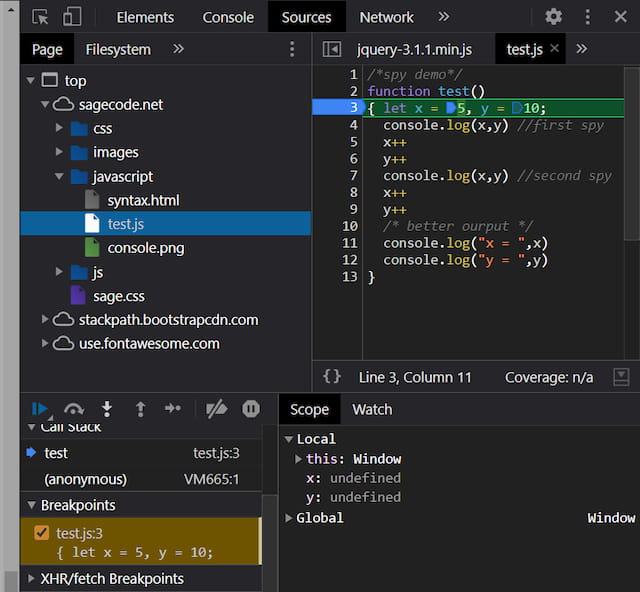640x592 pixels.
Task: Click Step into next function call
Action: click(107, 408)
